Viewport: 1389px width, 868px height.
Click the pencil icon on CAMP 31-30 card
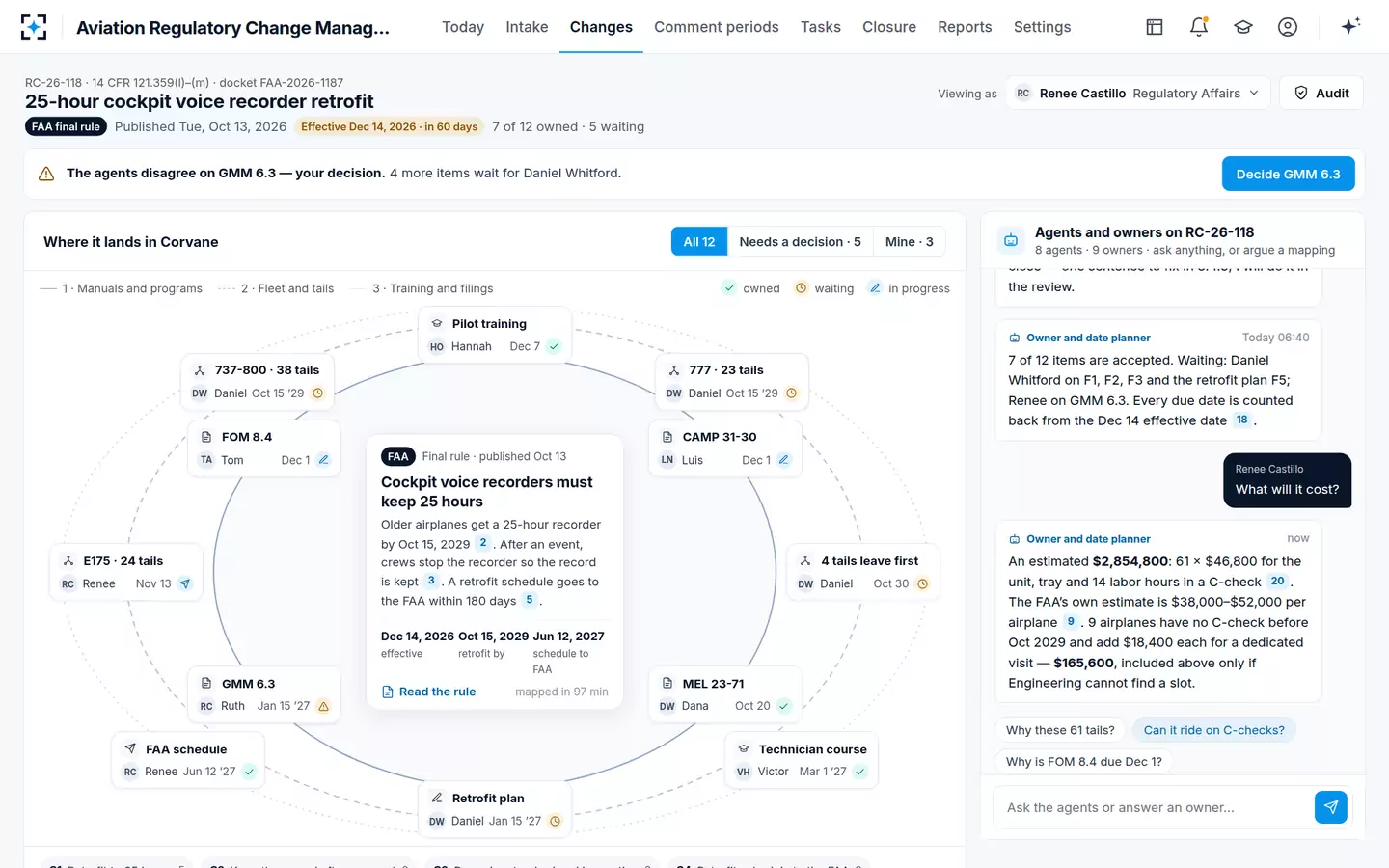(783, 460)
